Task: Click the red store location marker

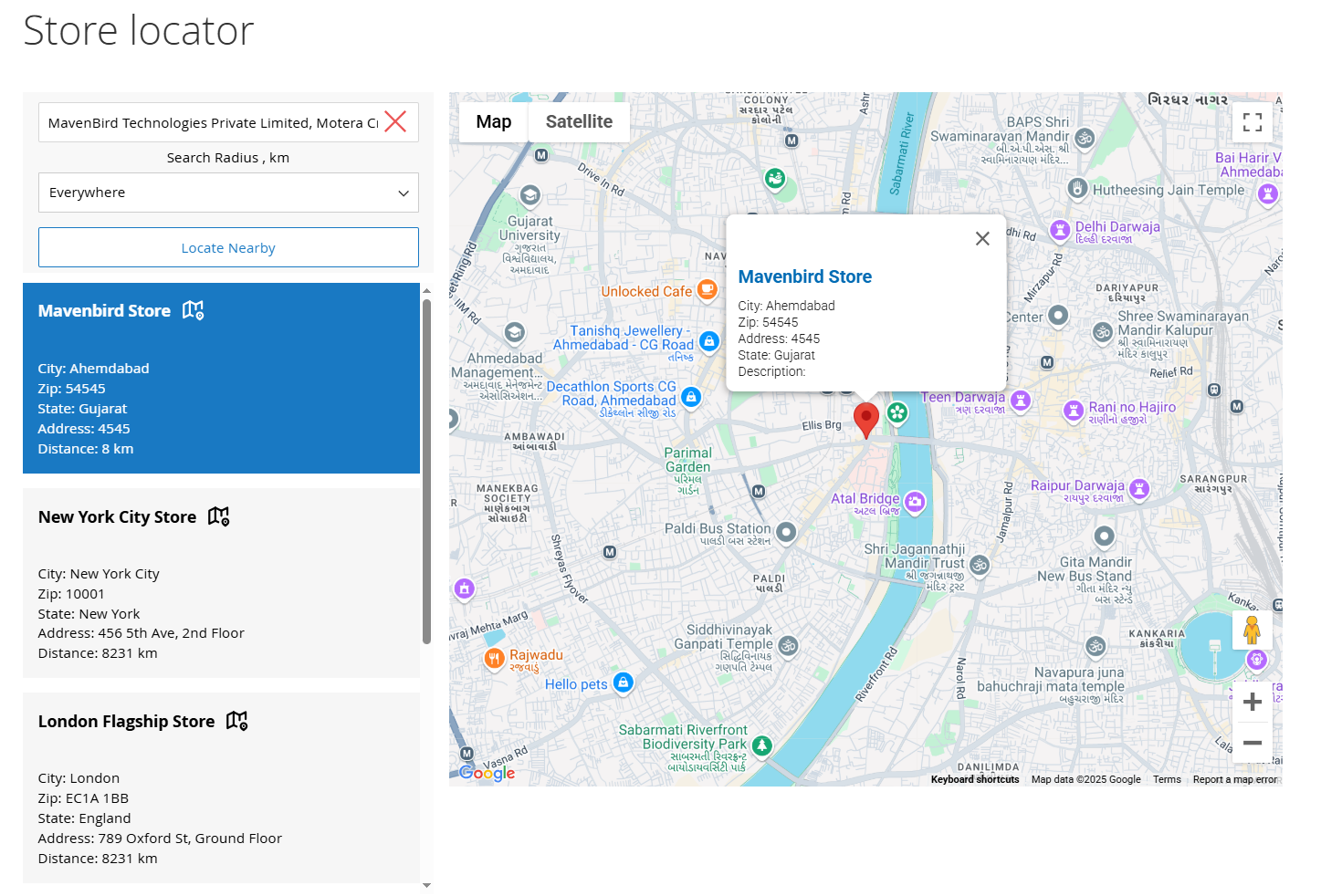Action: tap(865, 420)
